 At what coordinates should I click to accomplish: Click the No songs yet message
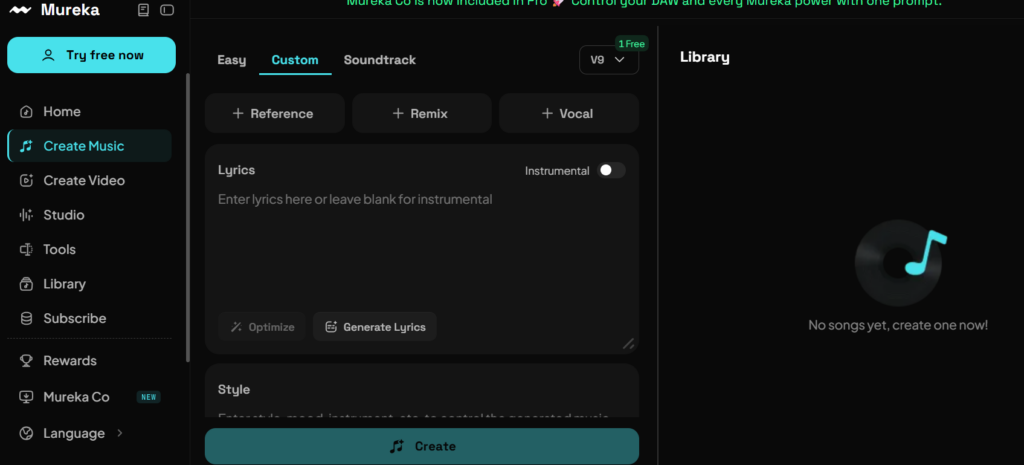[x=898, y=325]
